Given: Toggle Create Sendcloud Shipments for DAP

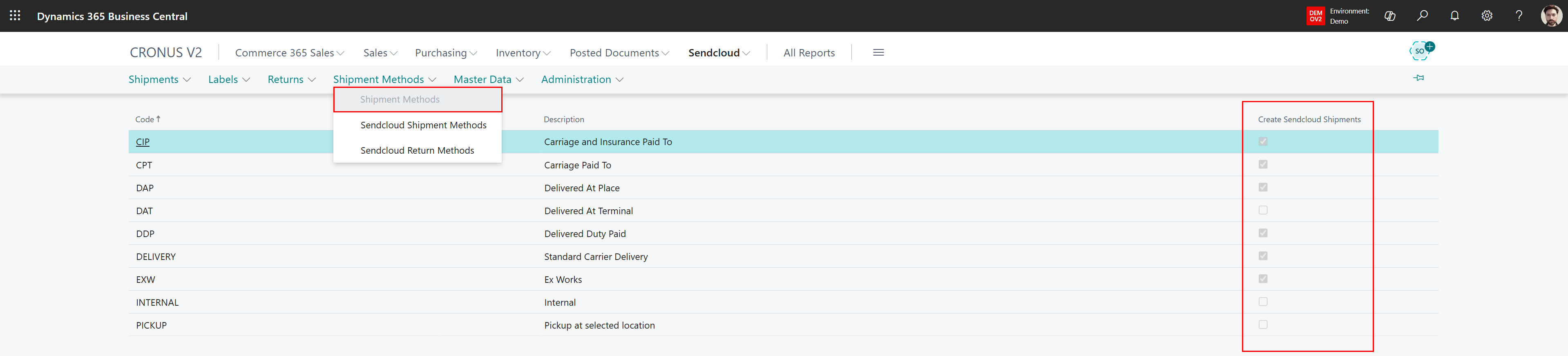Looking at the screenshot, I should coord(1263,188).
